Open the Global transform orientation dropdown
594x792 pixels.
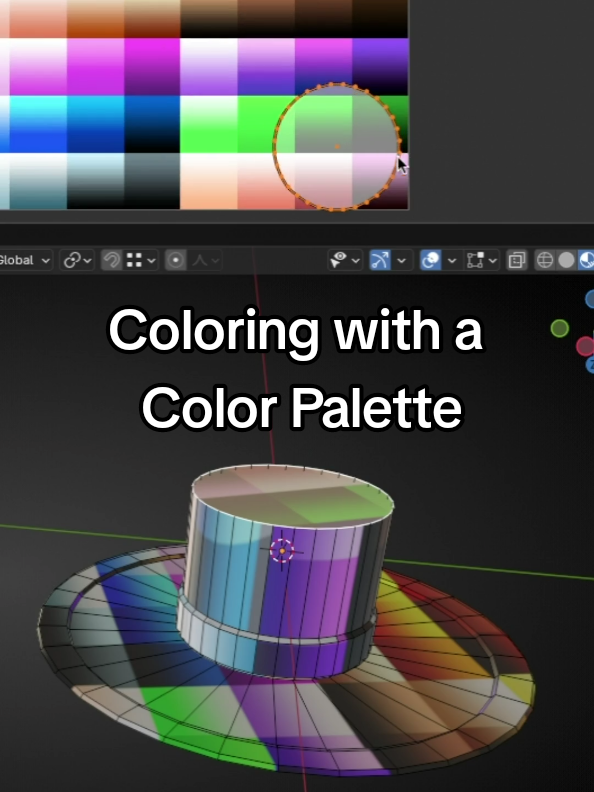click(x=25, y=260)
